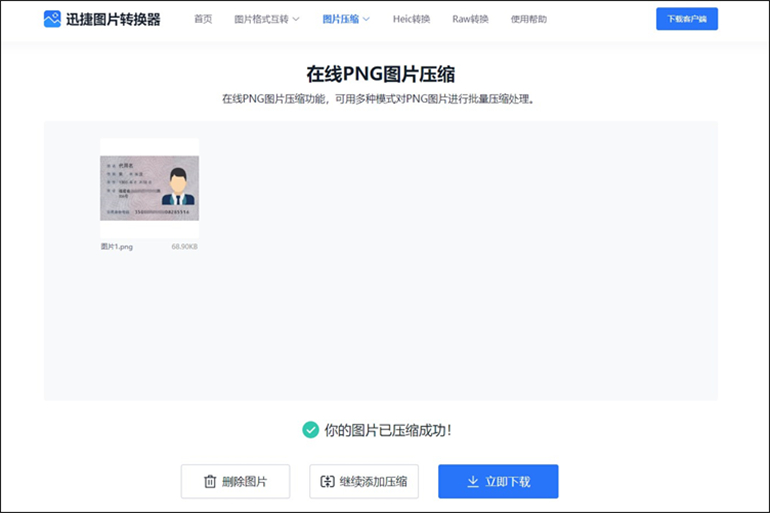Viewport: 770px width, 513px height.
Task: Click the 迅捷图片转换器 brand name
Action: pos(113,19)
